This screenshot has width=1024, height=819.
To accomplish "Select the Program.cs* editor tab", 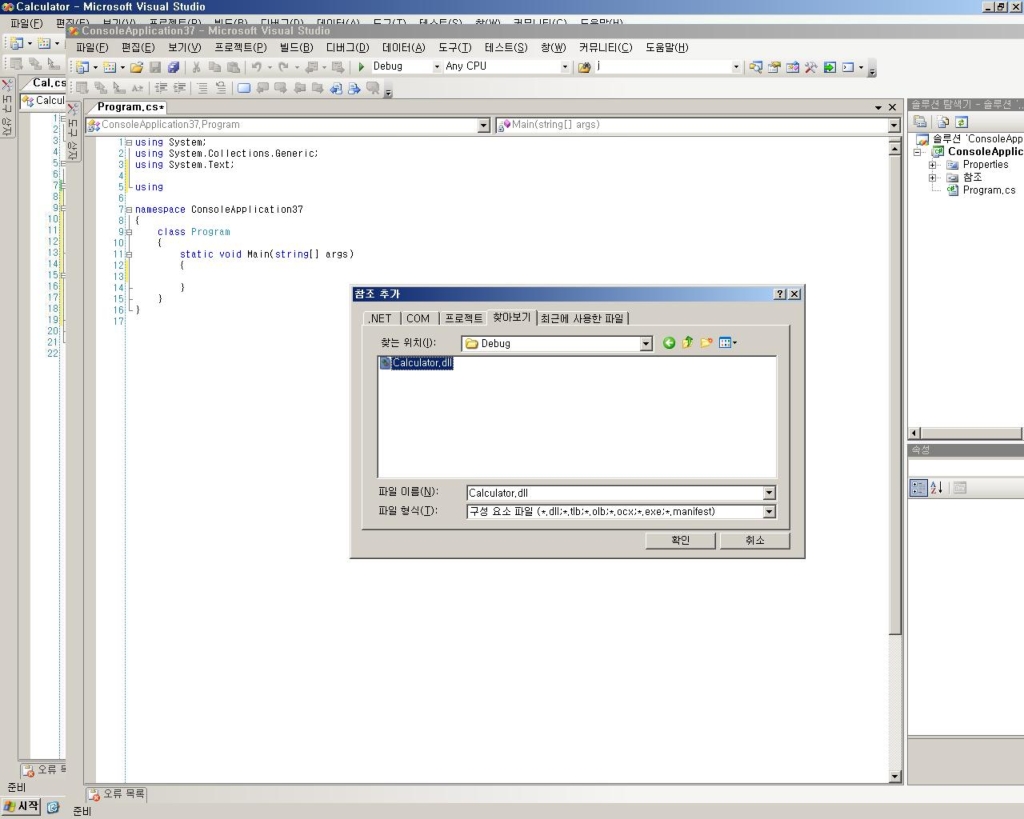I will click(129, 107).
